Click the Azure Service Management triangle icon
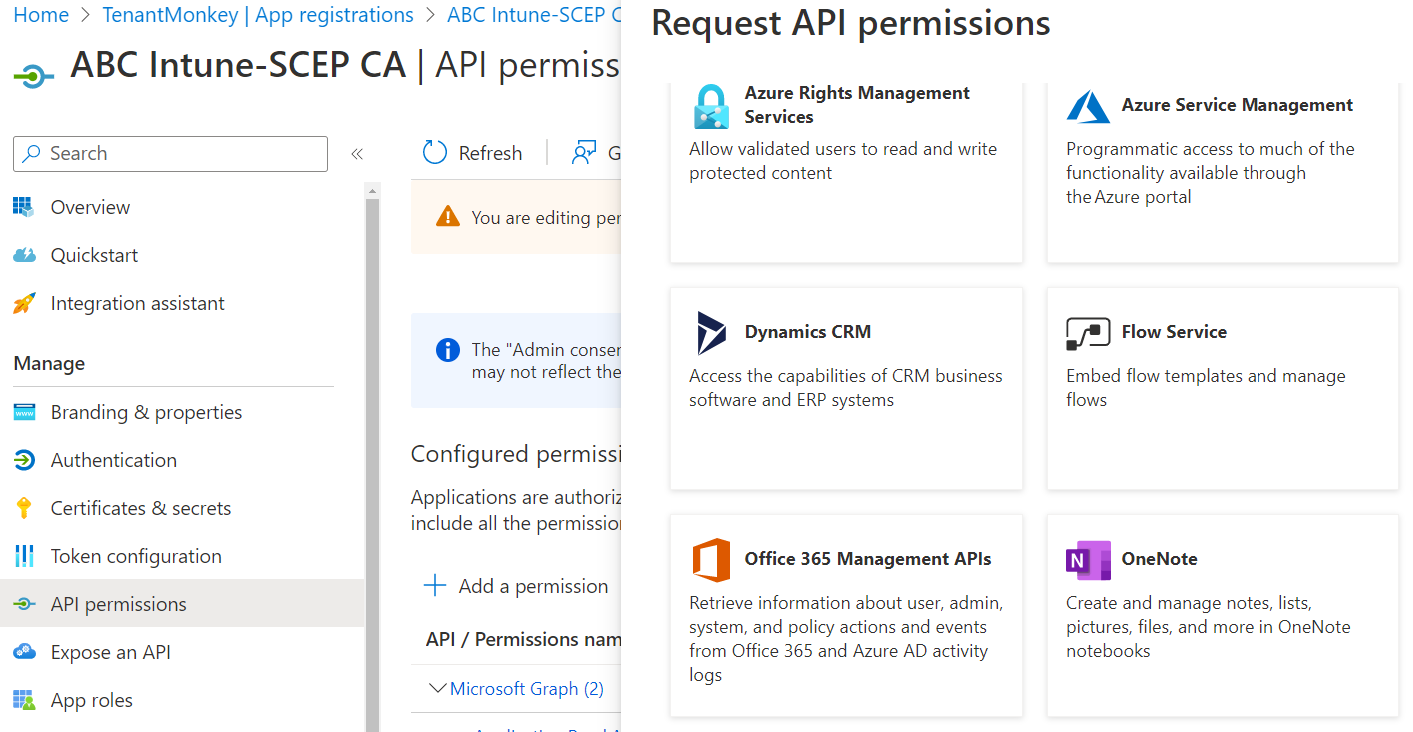 (x=1088, y=106)
